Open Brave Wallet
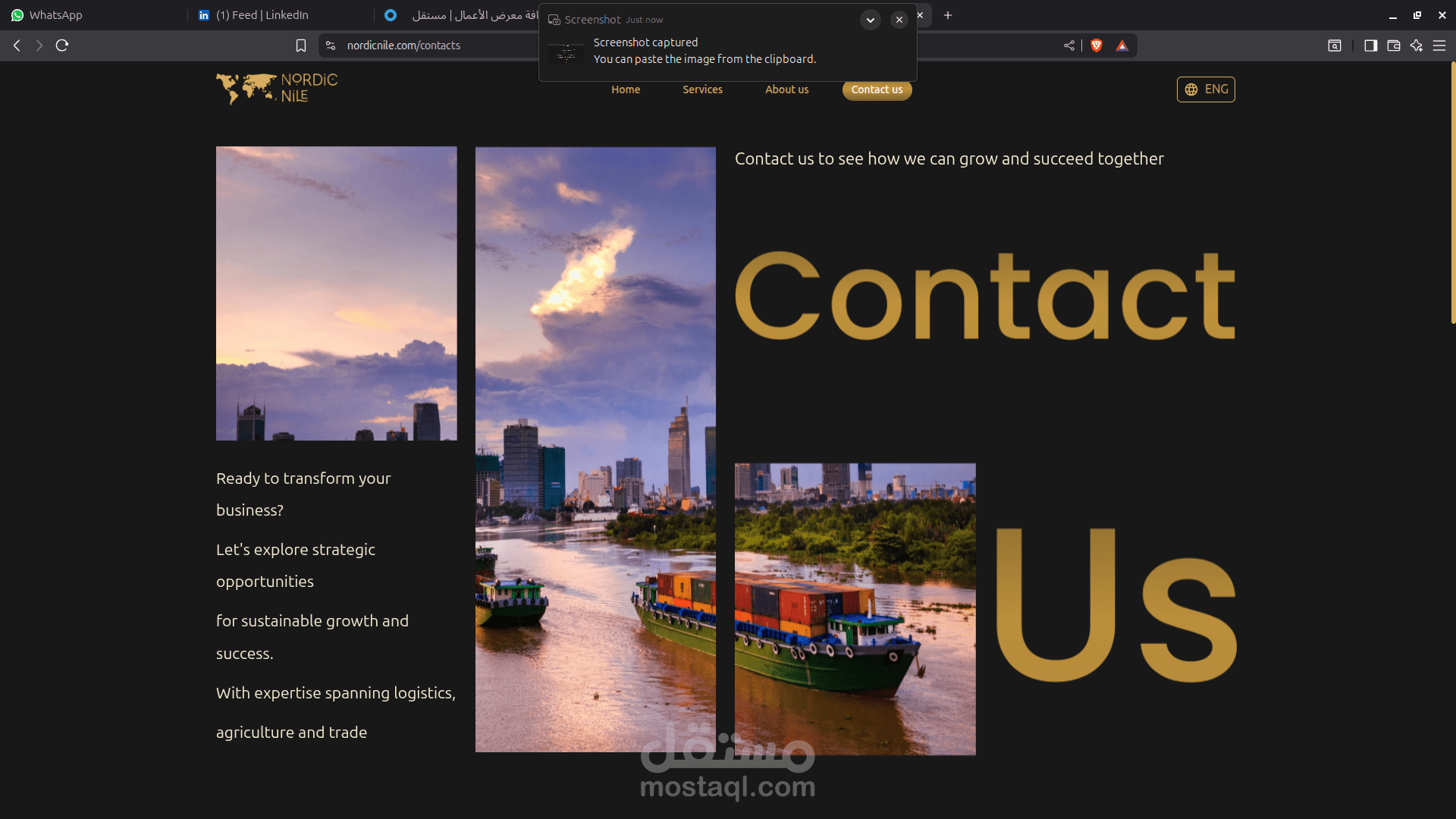Viewport: 1456px width, 819px height. [1394, 45]
